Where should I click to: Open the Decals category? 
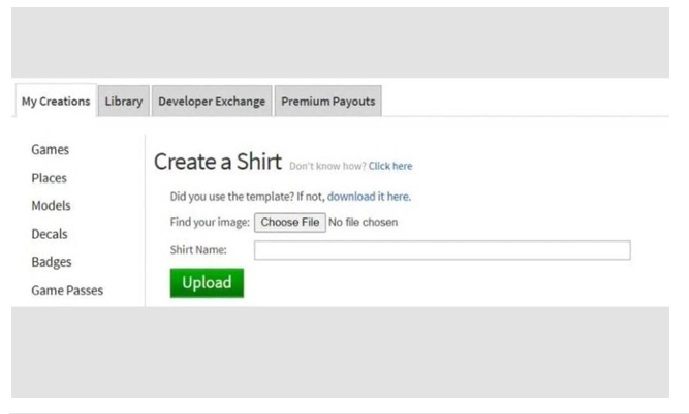coord(50,234)
